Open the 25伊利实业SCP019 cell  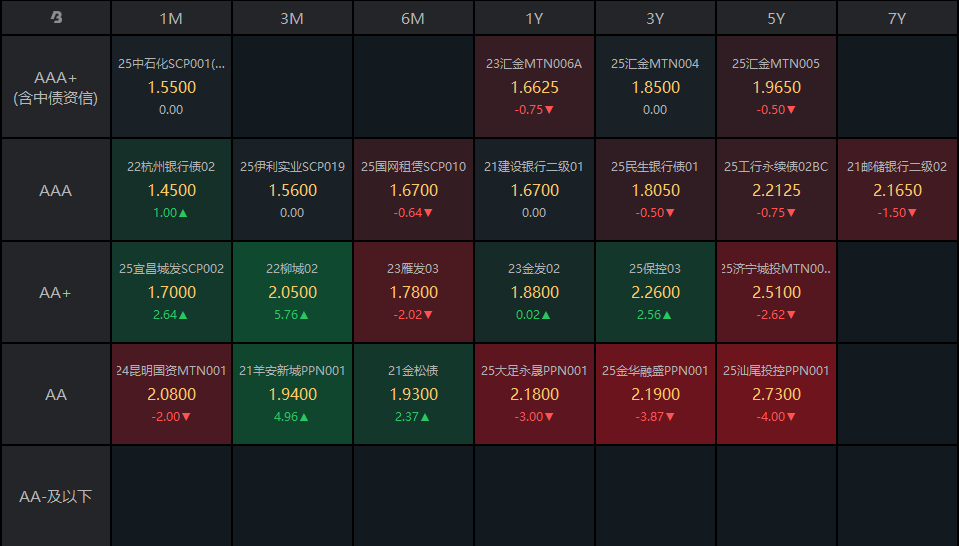pos(292,190)
